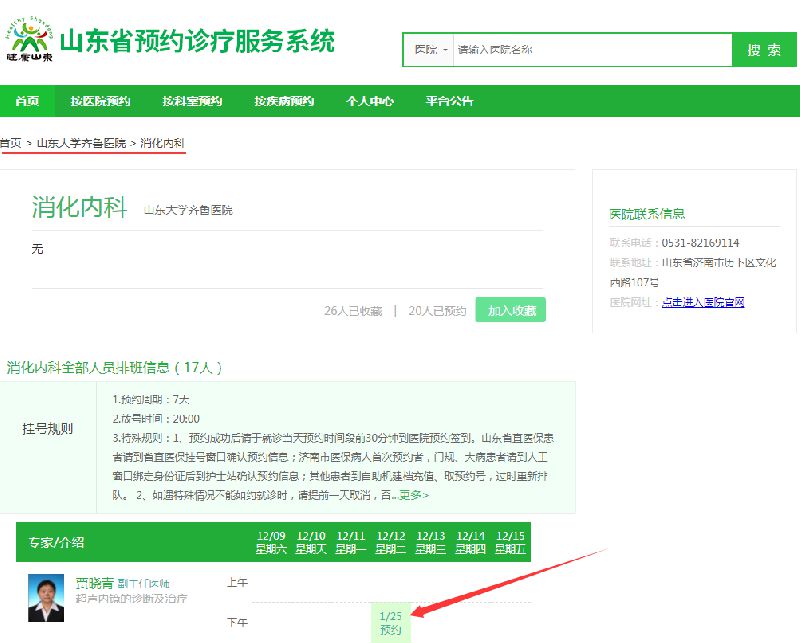Open doctor 贾晓青 name link

(x=94, y=583)
